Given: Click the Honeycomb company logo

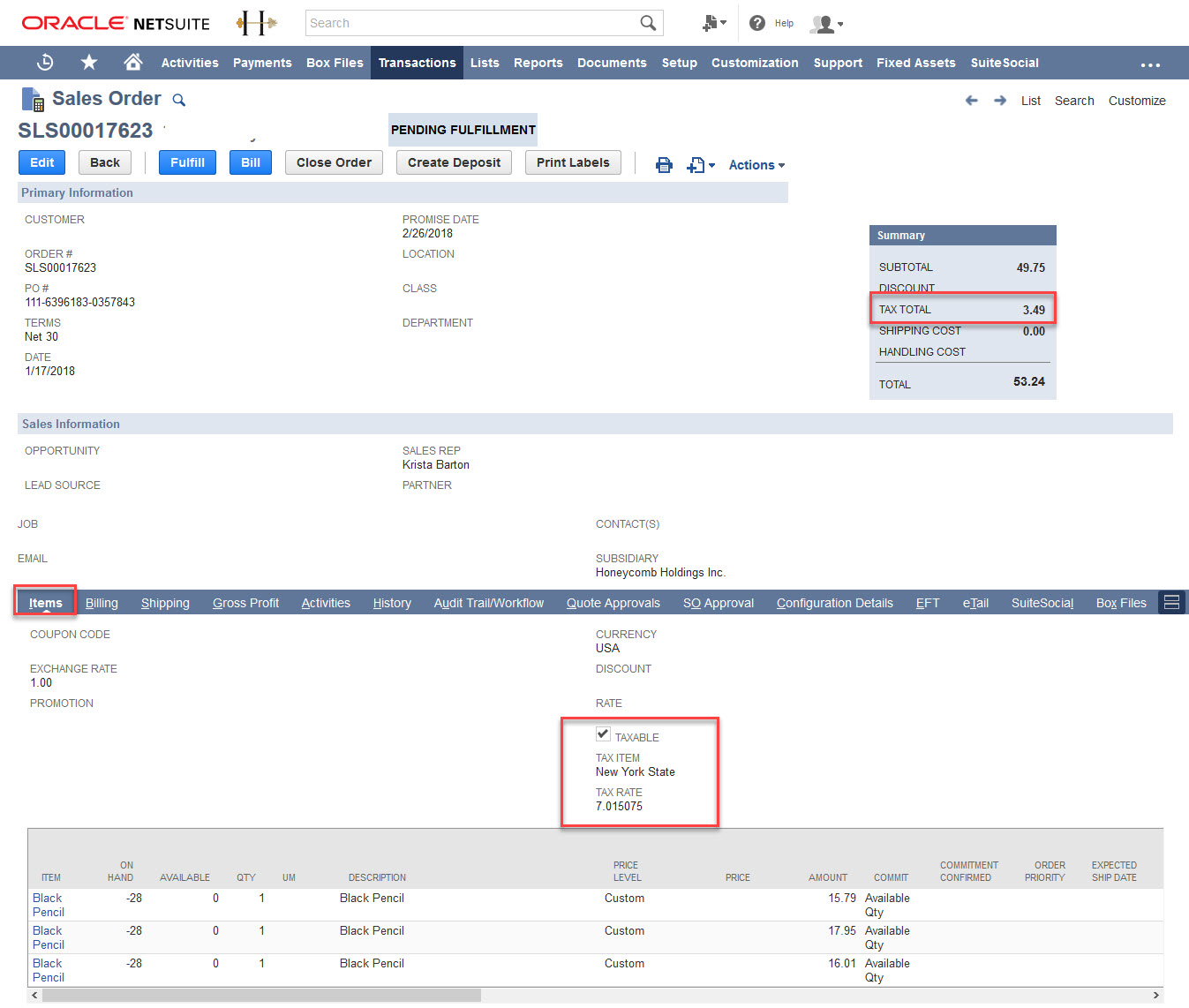Looking at the screenshot, I should pos(256,23).
